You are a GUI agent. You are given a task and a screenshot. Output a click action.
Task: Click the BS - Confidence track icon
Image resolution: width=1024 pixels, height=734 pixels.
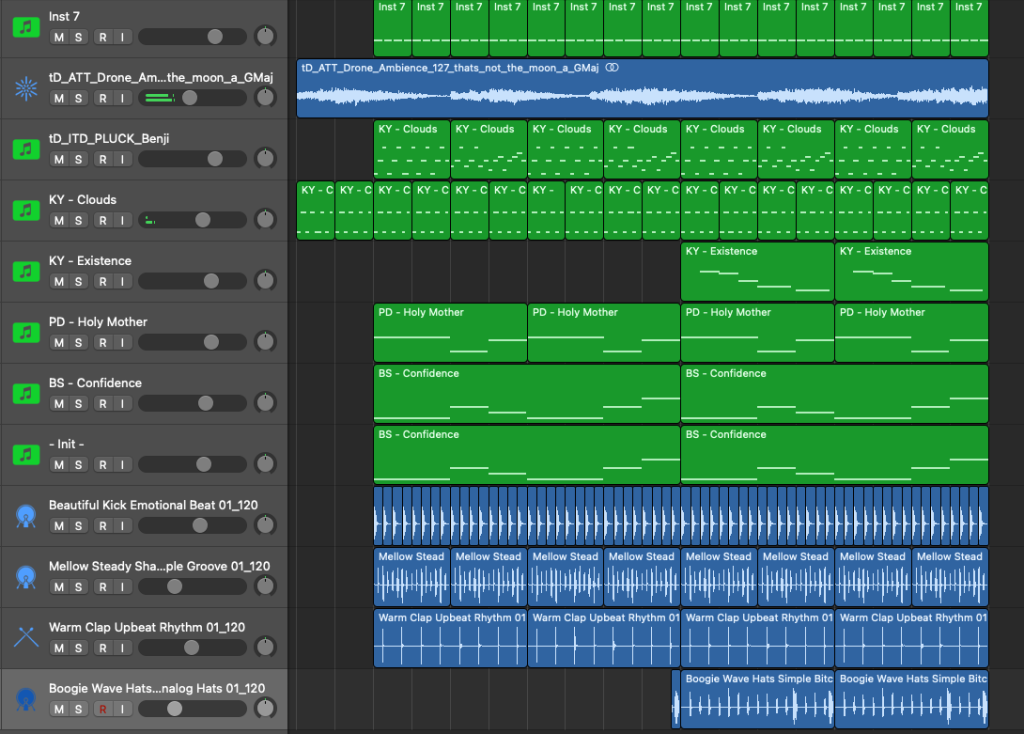(25, 393)
